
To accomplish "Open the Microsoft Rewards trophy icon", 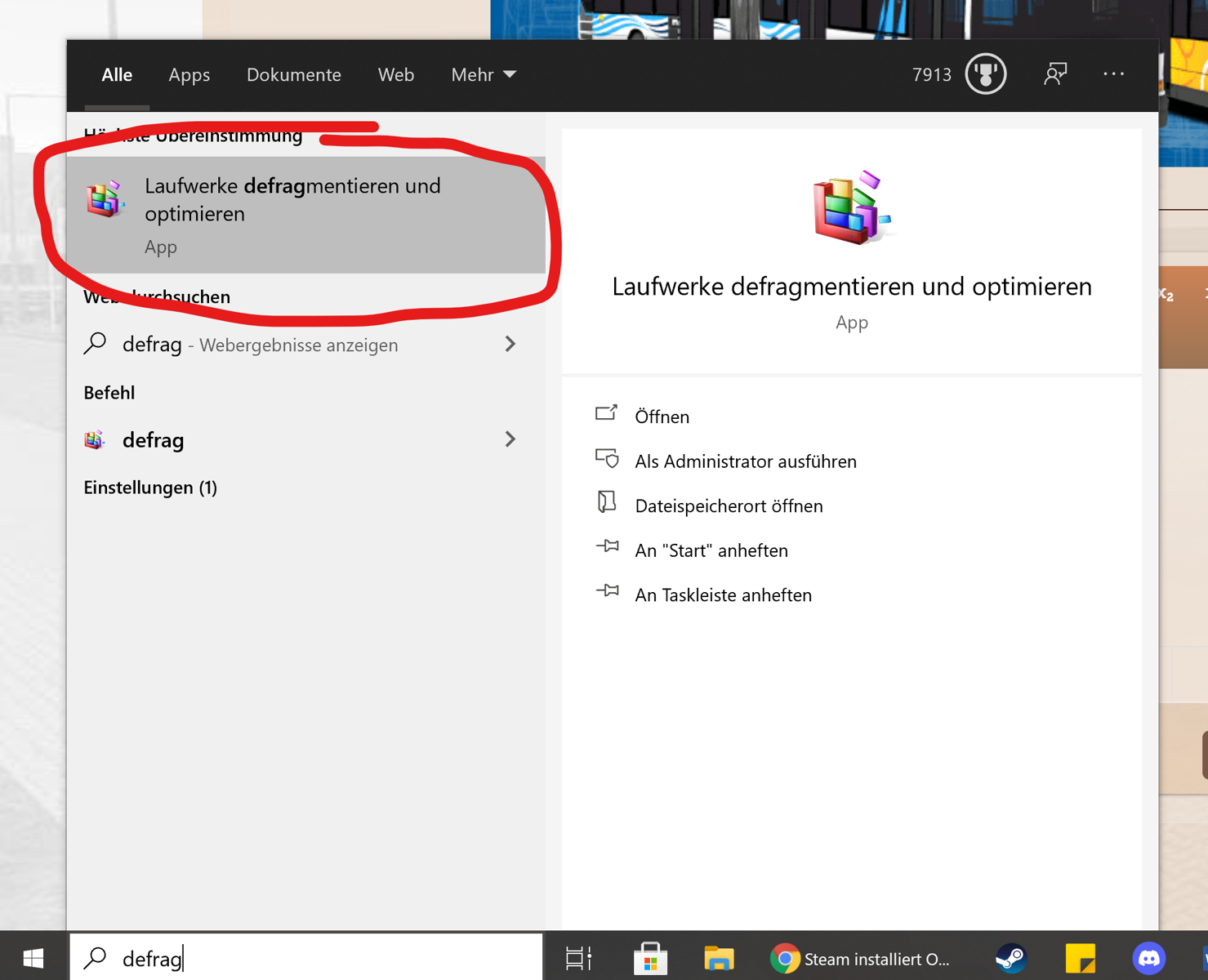I will 985,74.
